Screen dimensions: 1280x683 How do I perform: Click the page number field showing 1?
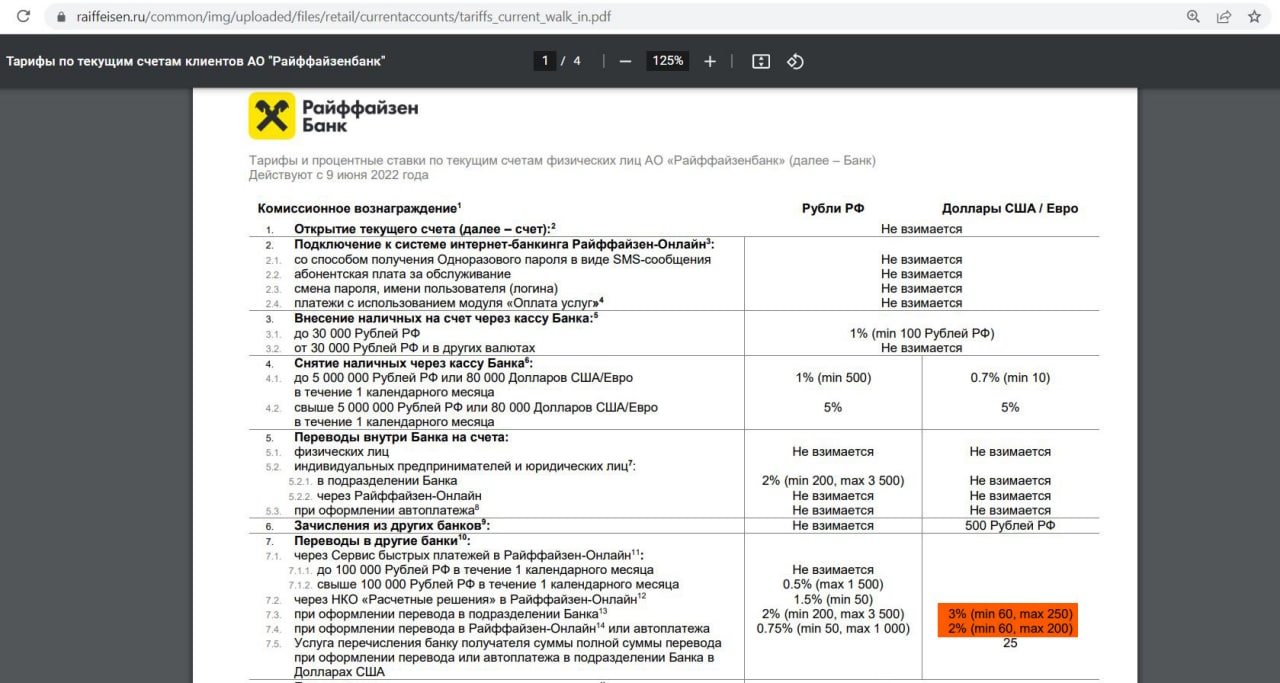click(545, 61)
